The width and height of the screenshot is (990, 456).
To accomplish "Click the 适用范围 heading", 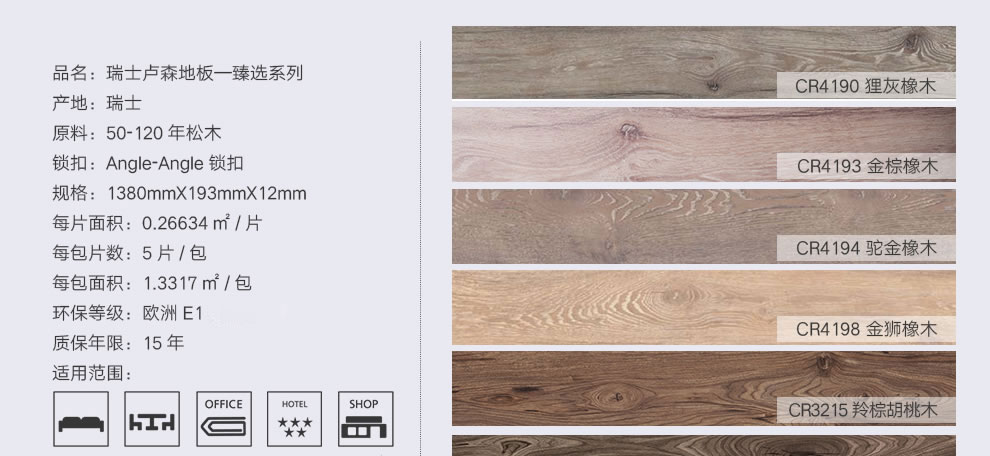I will [93, 373].
